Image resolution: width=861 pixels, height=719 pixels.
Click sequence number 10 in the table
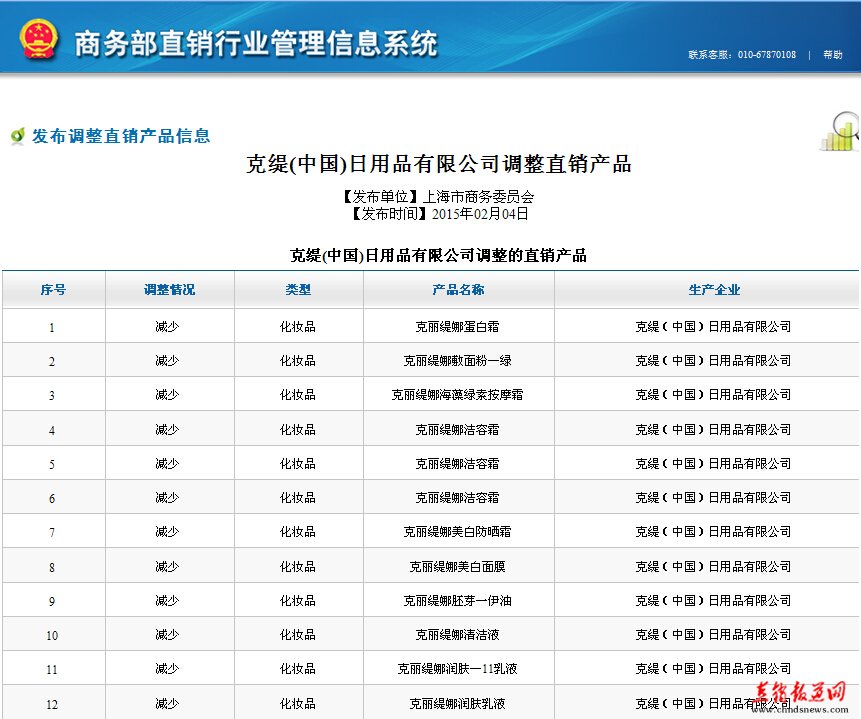pos(52,636)
